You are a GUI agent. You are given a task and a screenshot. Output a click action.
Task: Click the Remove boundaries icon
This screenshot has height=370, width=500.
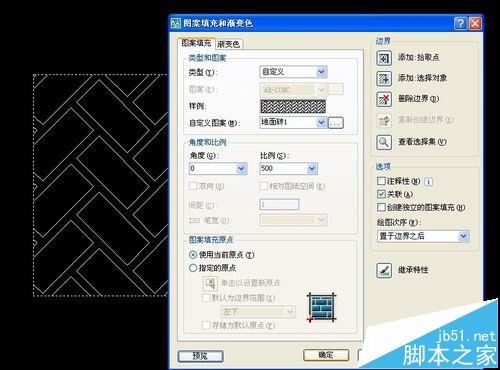pos(384,99)
